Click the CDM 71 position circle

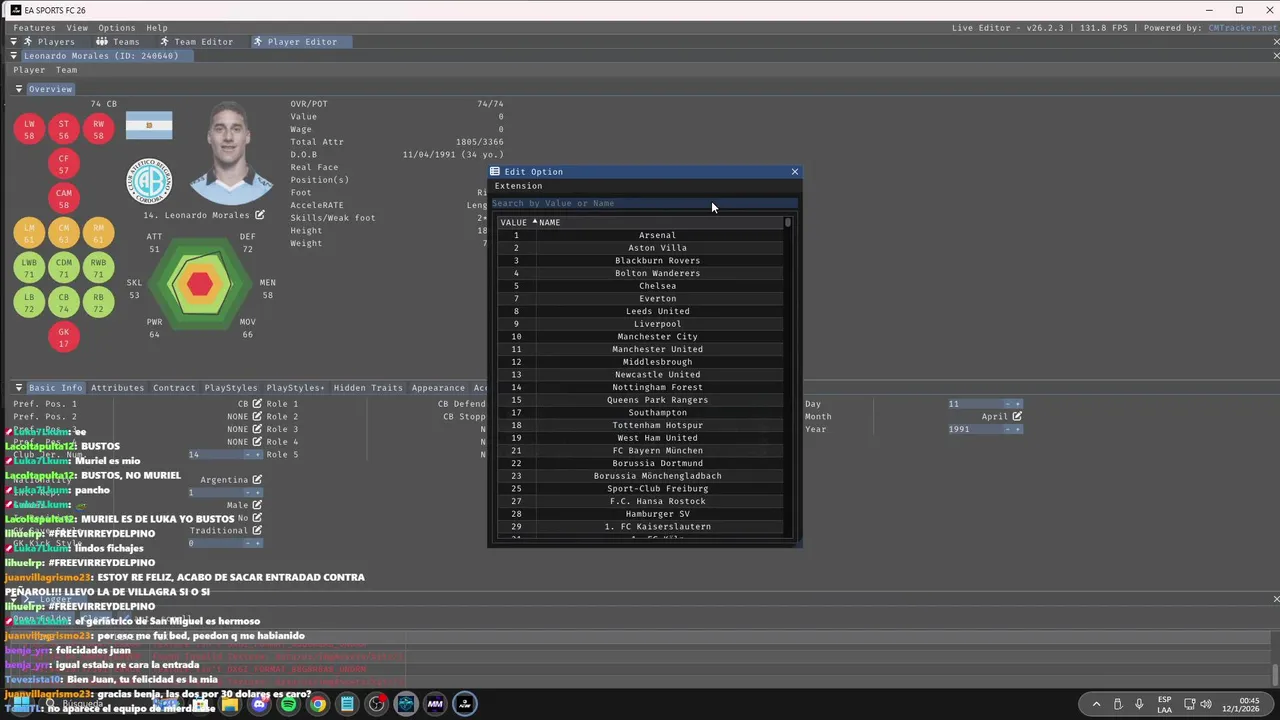pos(64,268)
